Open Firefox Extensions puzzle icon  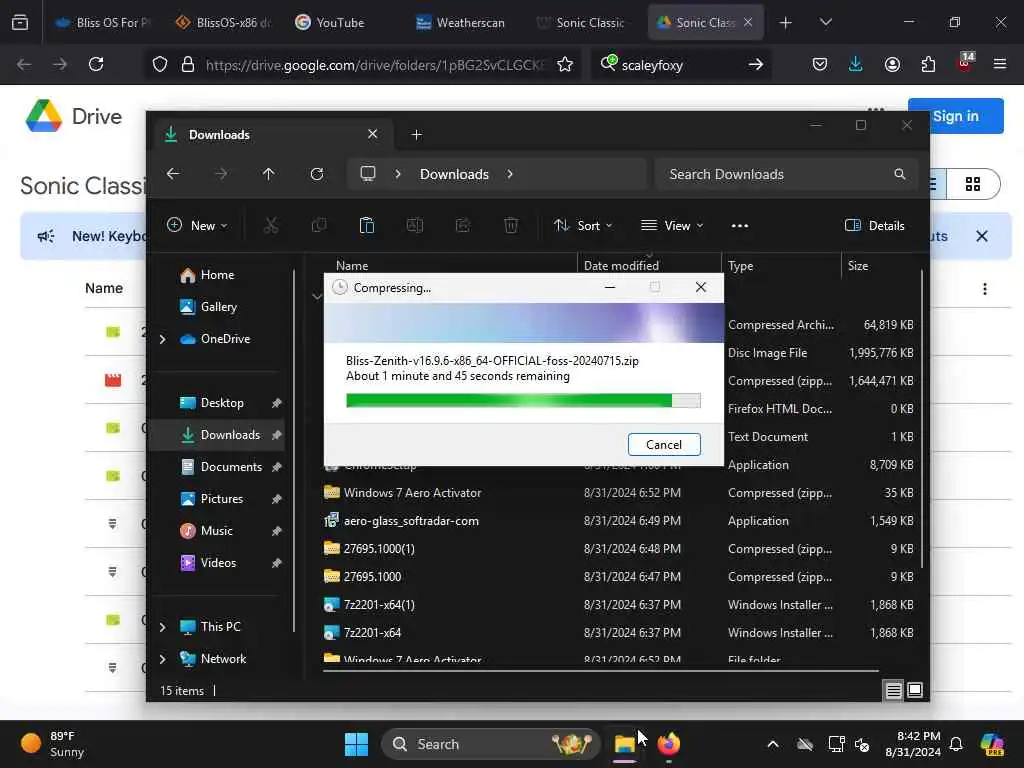point(928,64)
